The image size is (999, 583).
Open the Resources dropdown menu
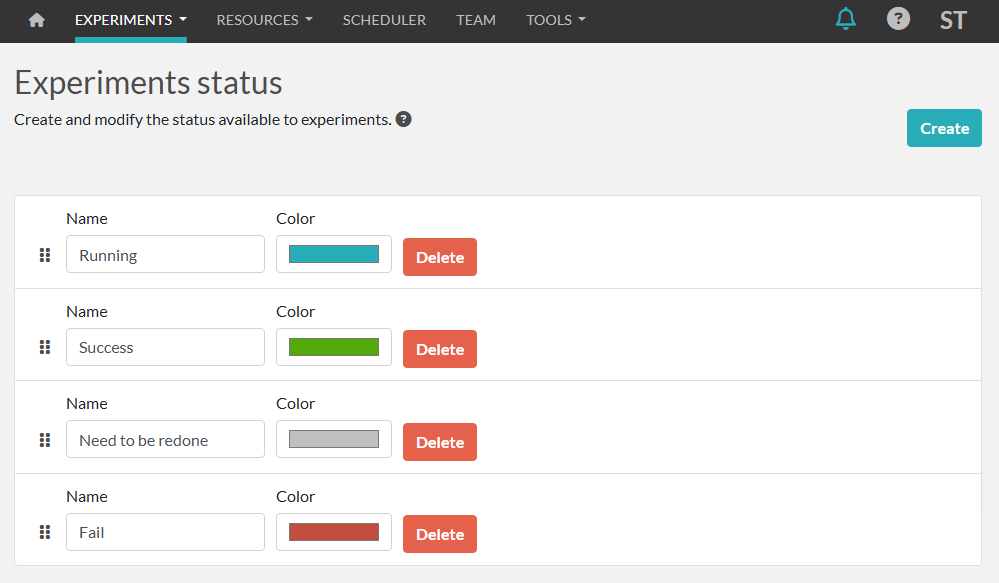click(264, 20)
